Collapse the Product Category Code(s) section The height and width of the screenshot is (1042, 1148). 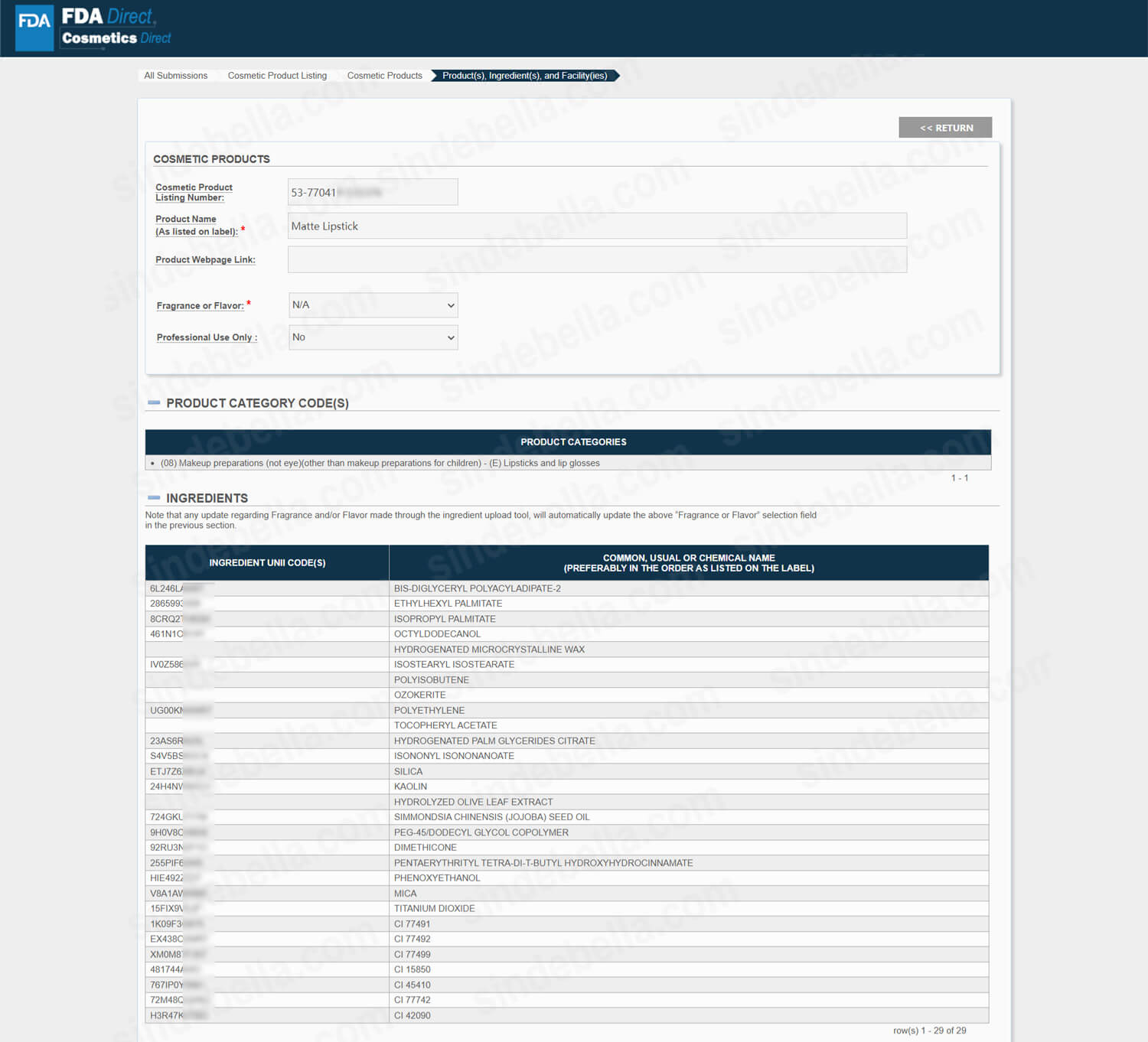point(154,402)
